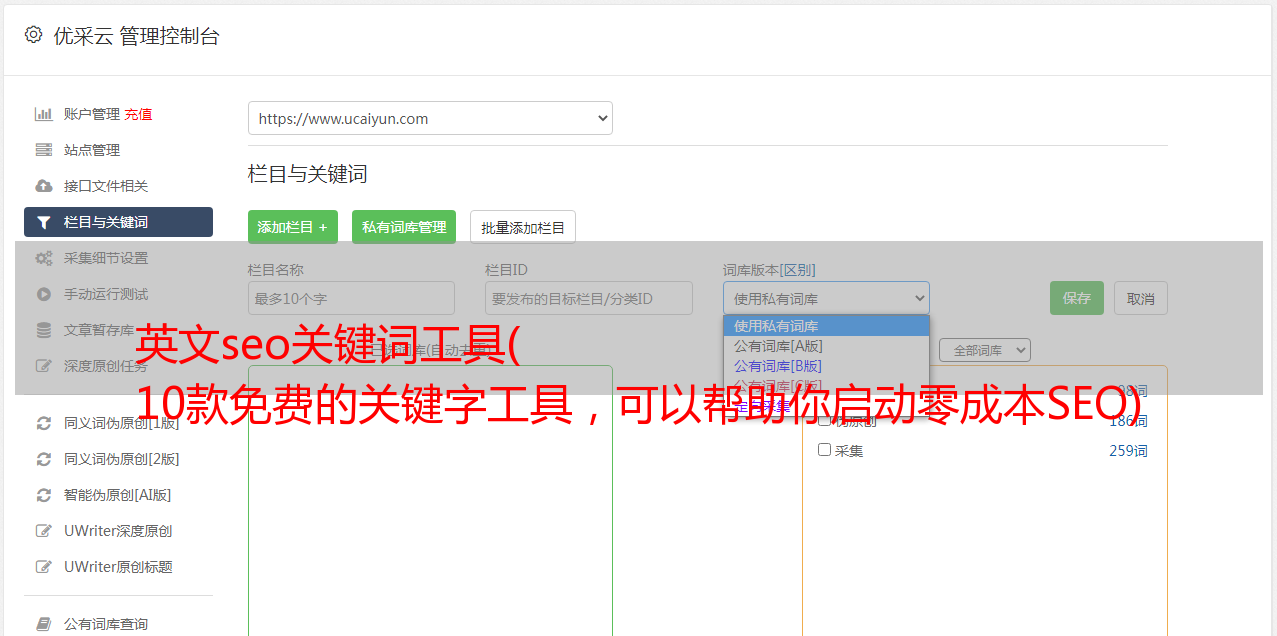Choose the 公有词库[A版] option

pyautogui.click(x=826, y=346)
